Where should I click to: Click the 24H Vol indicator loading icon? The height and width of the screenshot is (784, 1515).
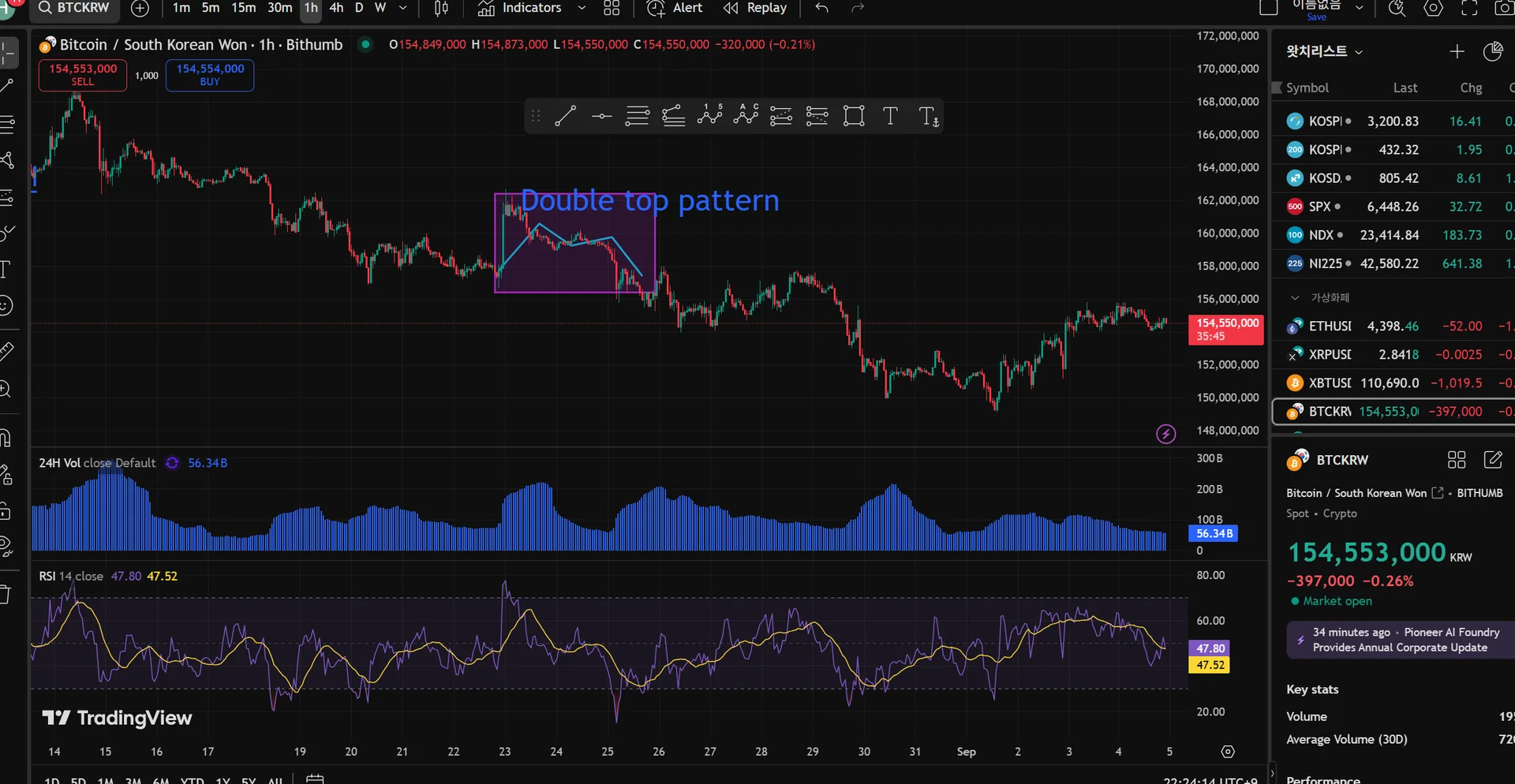(172, 463)
